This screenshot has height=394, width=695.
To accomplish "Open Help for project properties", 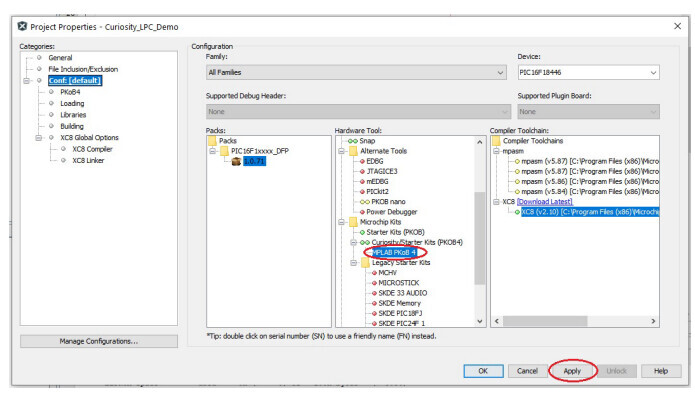I will 661,371.
